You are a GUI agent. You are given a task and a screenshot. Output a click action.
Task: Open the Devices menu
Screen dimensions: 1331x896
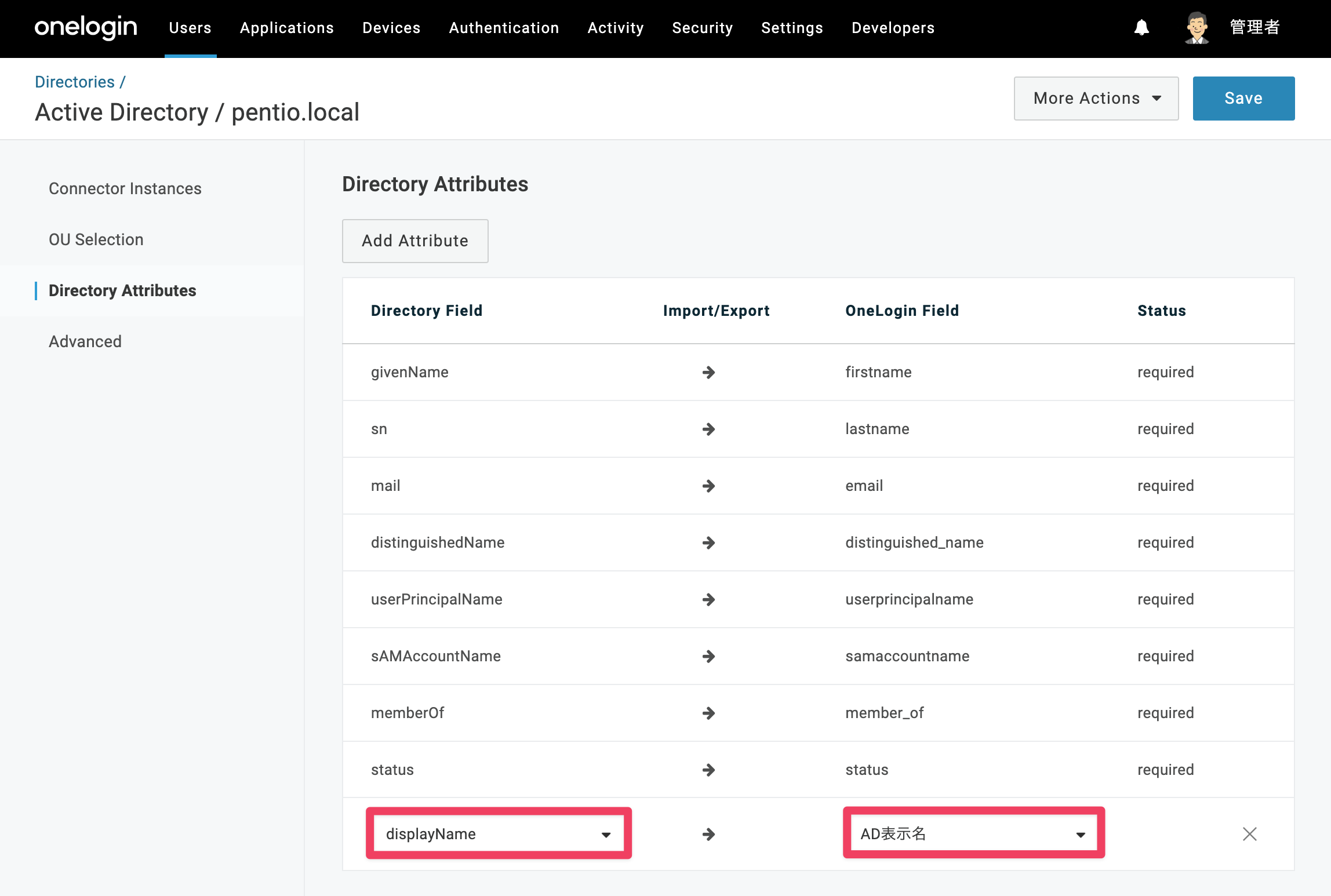(x=391, y=28)
